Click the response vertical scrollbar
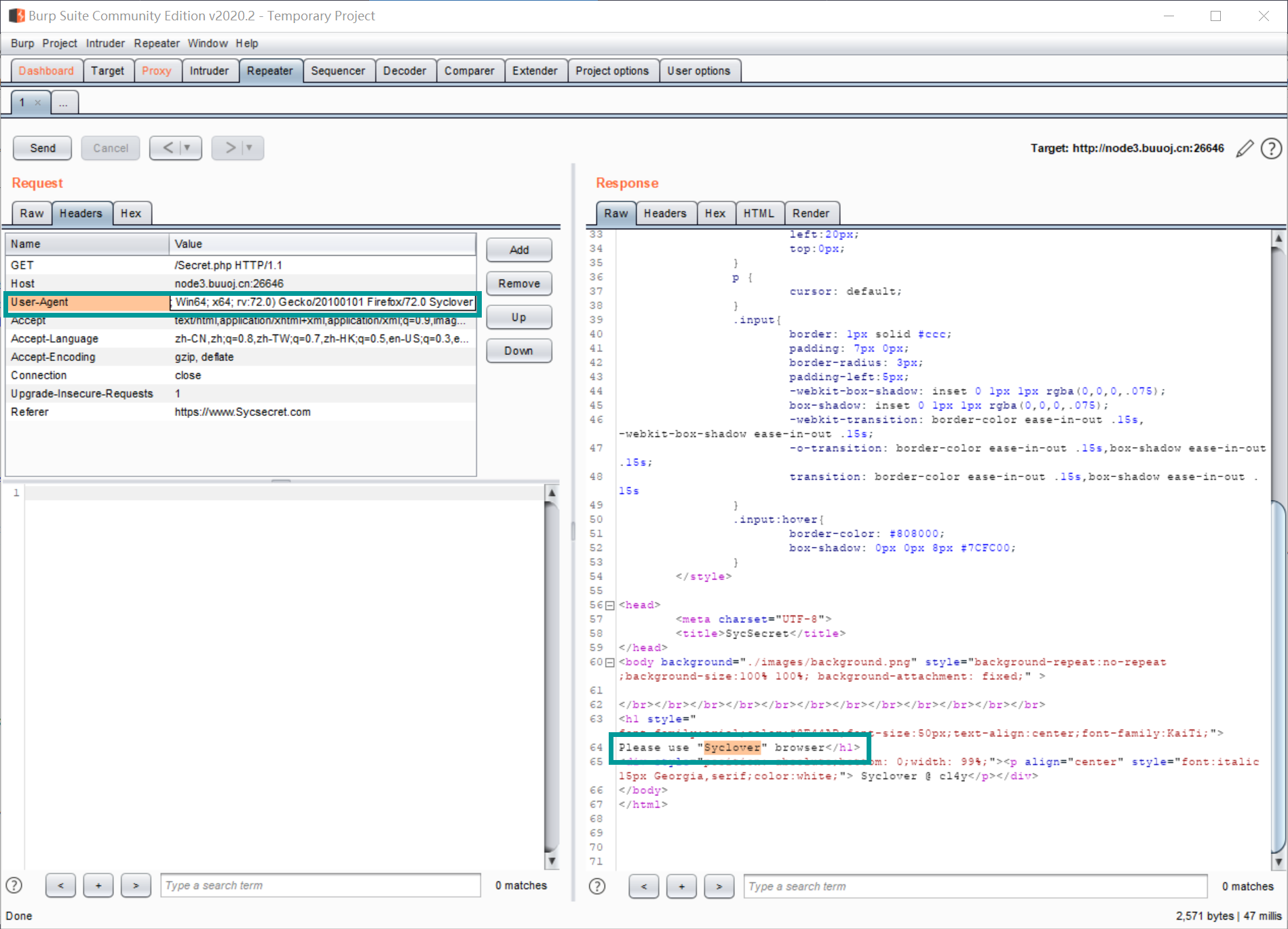 click(1278, 679)
